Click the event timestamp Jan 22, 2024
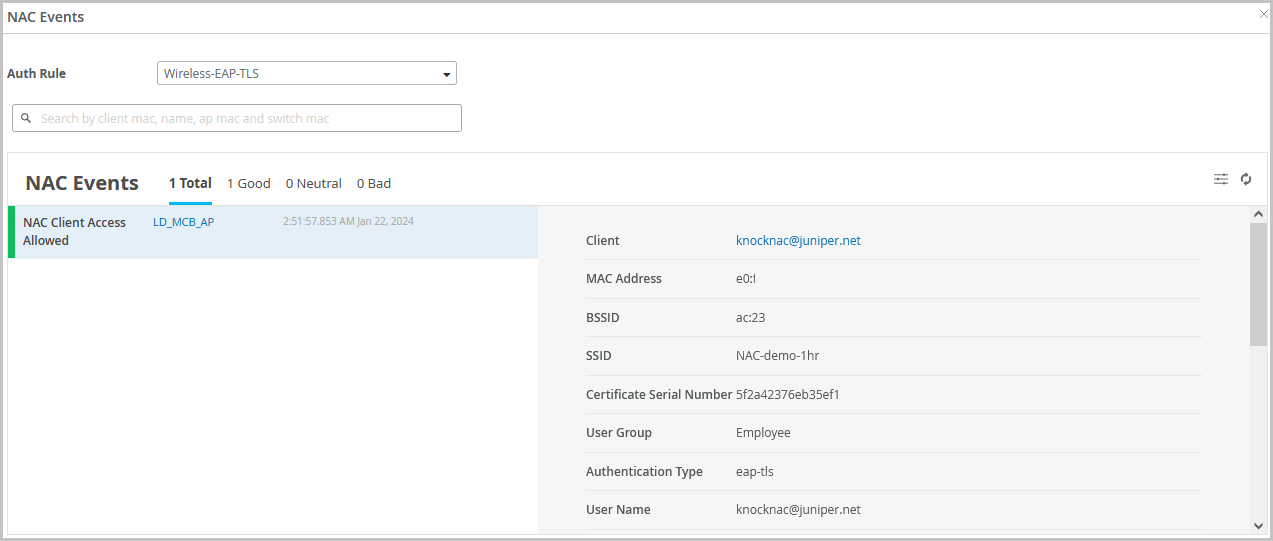 348,221
